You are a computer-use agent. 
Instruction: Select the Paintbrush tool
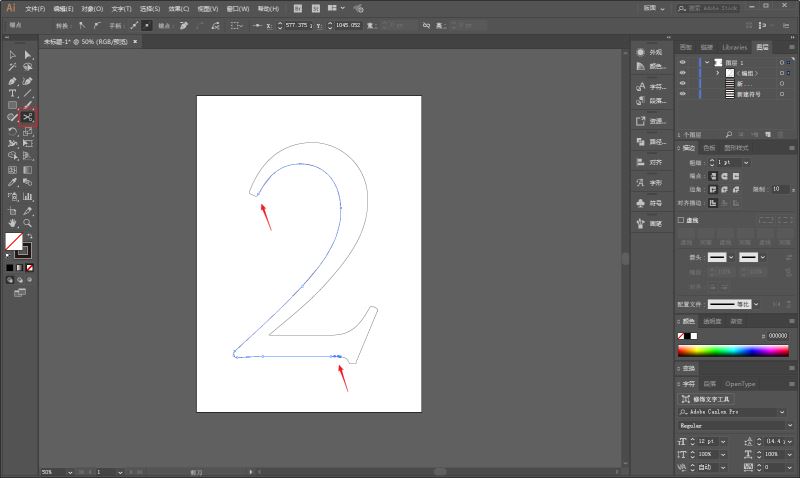click(x=28, y=105)
